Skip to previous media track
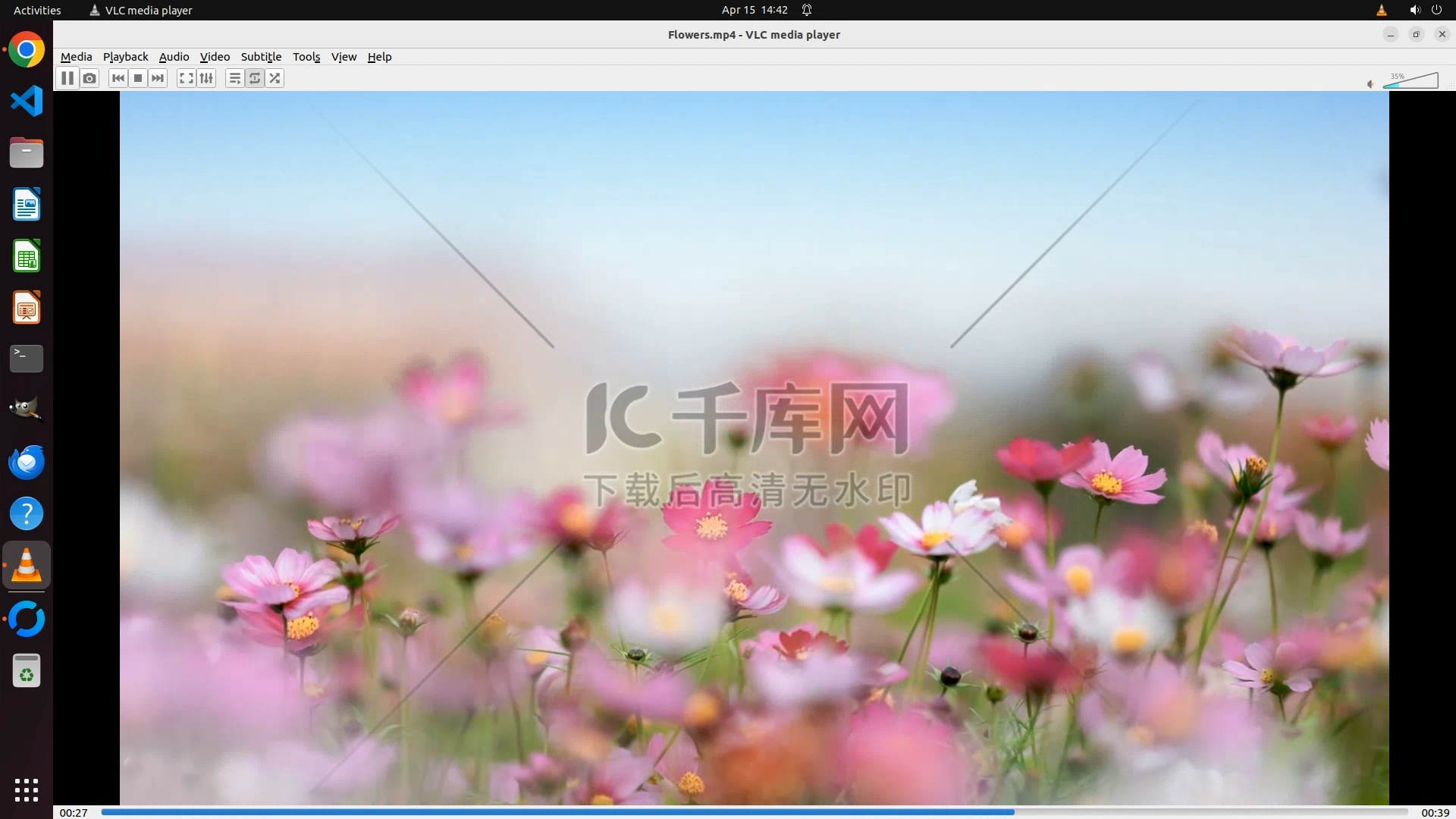 pos(118,78)
